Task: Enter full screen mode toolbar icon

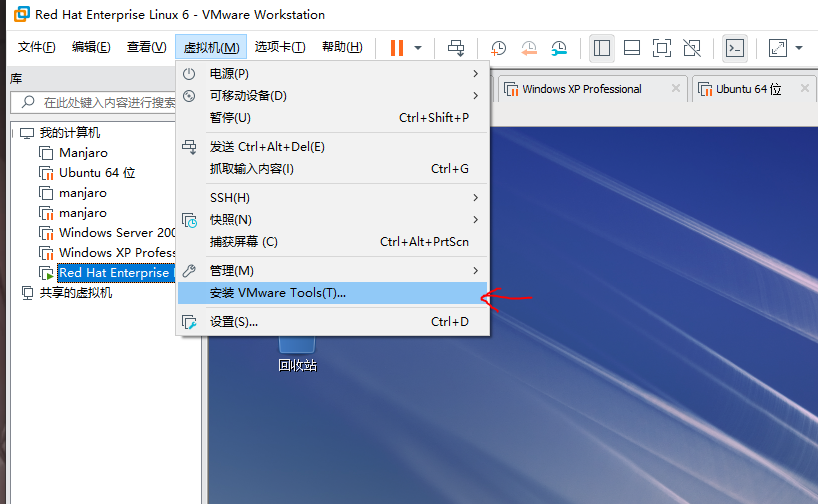Action: pyautogui.click(x=661, y=48)
